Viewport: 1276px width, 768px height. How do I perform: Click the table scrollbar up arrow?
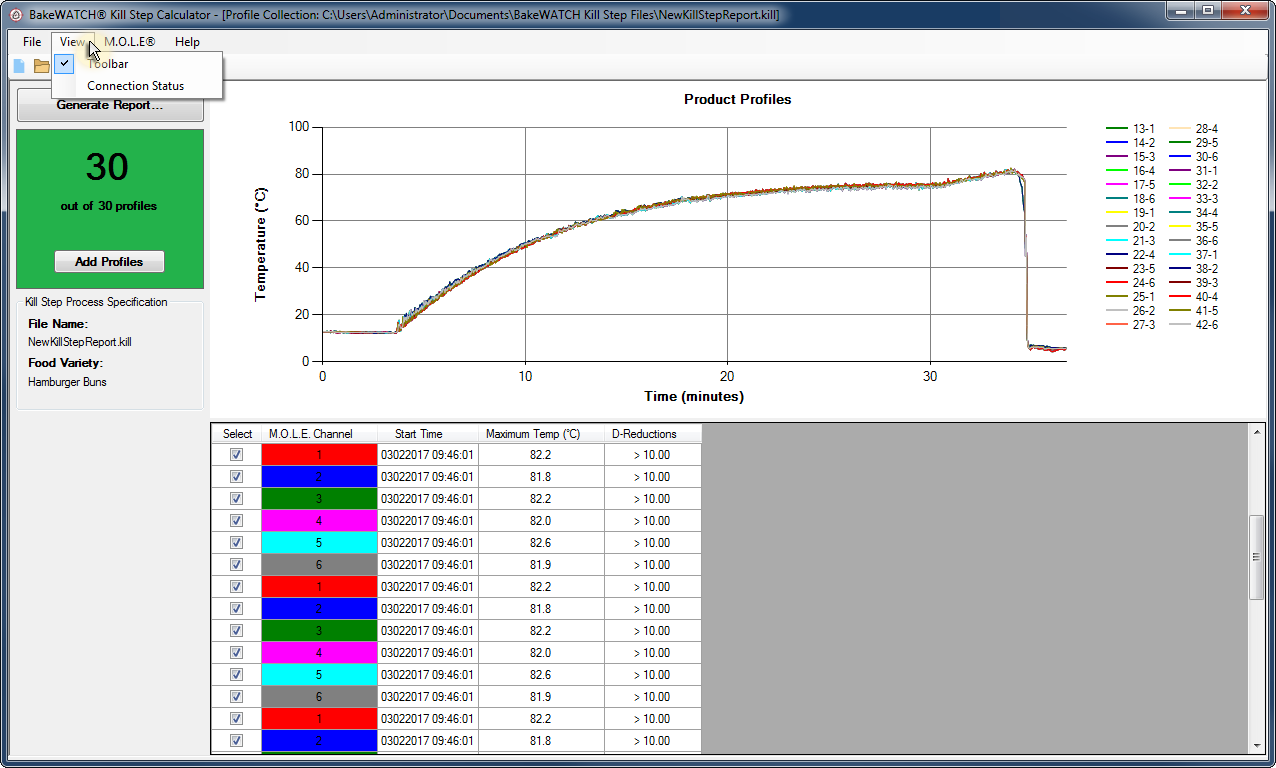click(x=1257, y=431)
